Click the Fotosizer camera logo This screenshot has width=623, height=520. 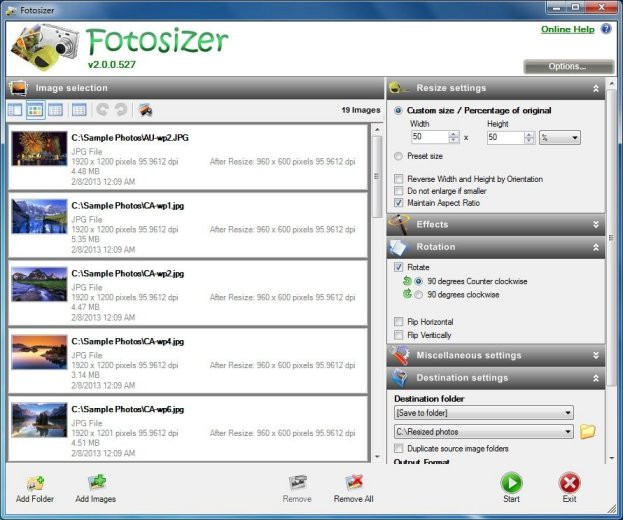point(45,47)
